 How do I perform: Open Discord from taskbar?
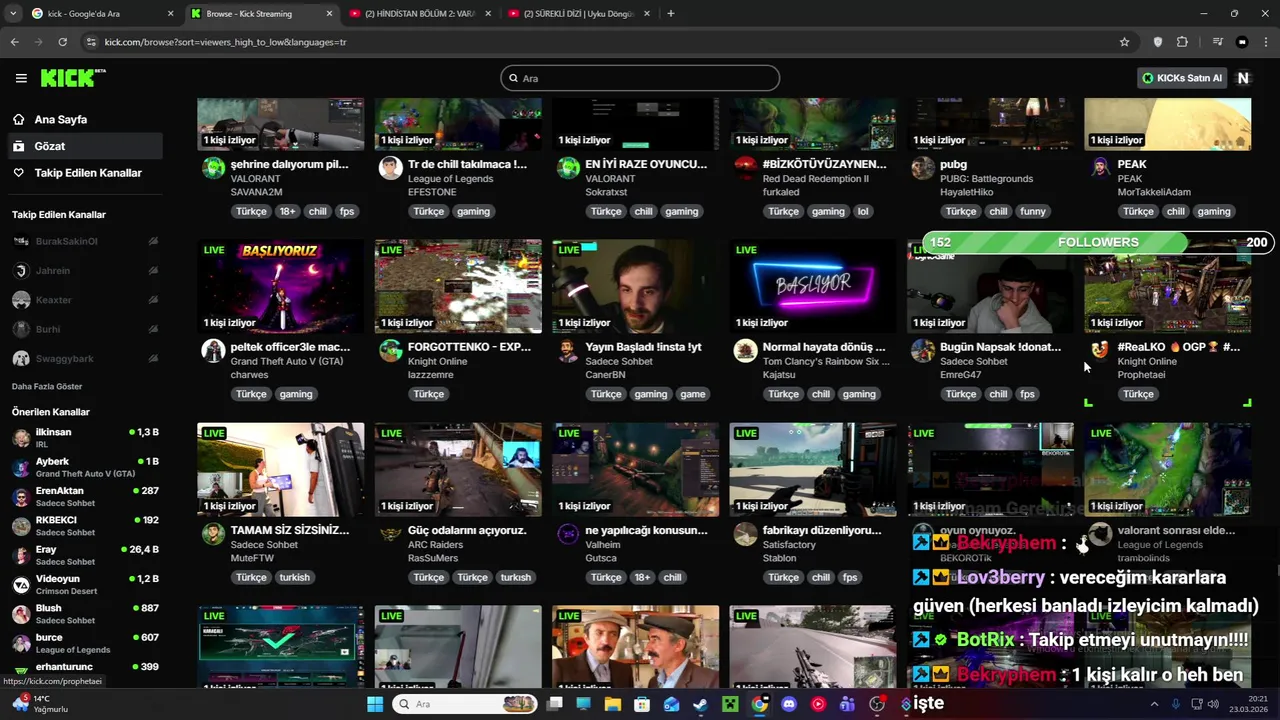click(x=789, y=704)
